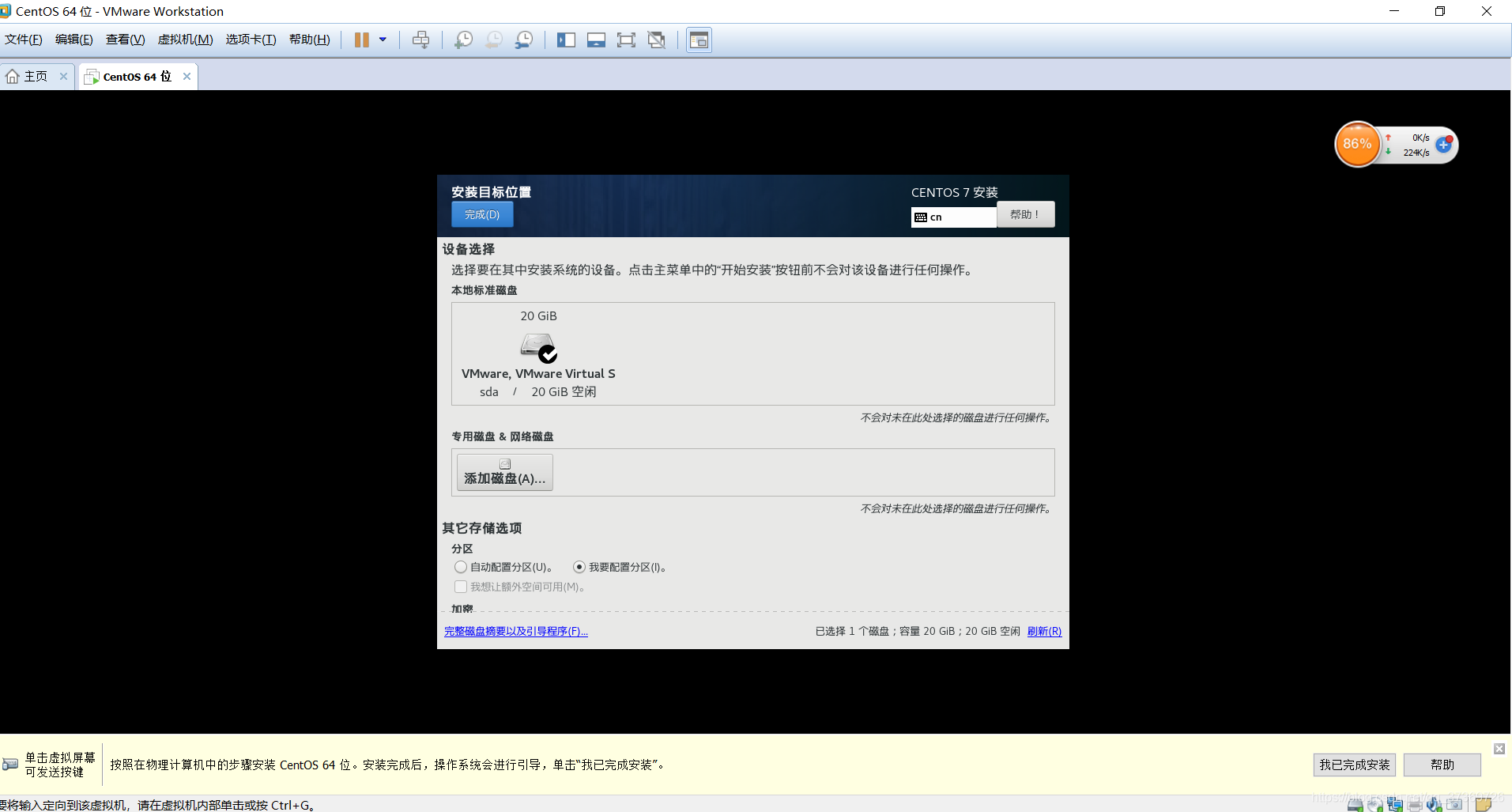Toggle the console view button
This screenshot has height=812, width=1512.
(699, 40)
